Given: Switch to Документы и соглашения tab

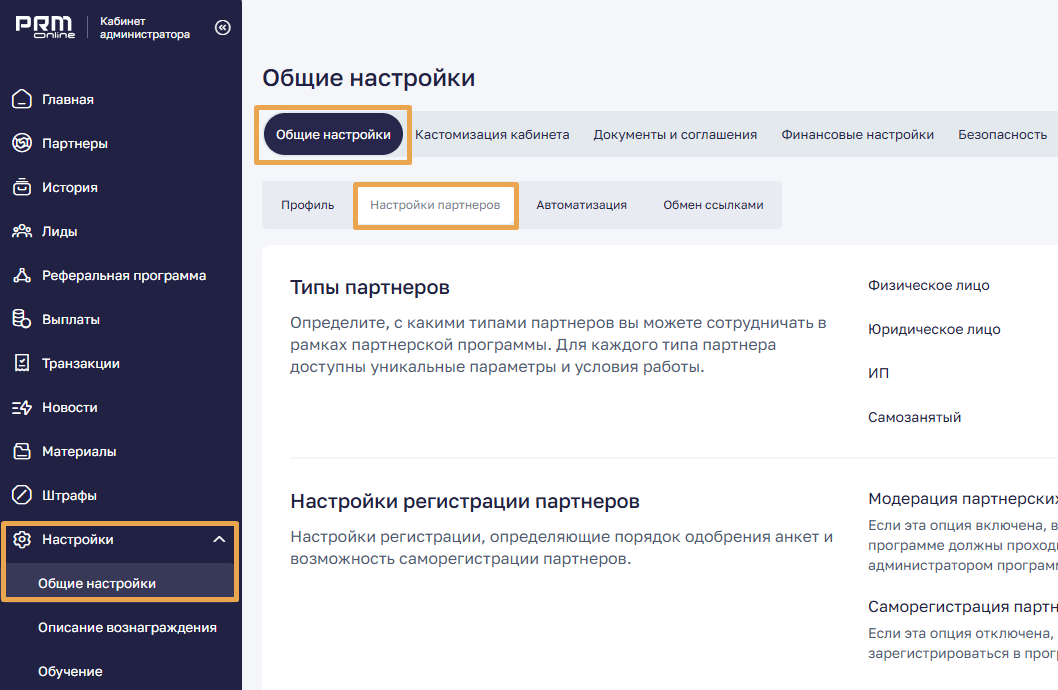Looking at the screenshot, I should point(675,135).
